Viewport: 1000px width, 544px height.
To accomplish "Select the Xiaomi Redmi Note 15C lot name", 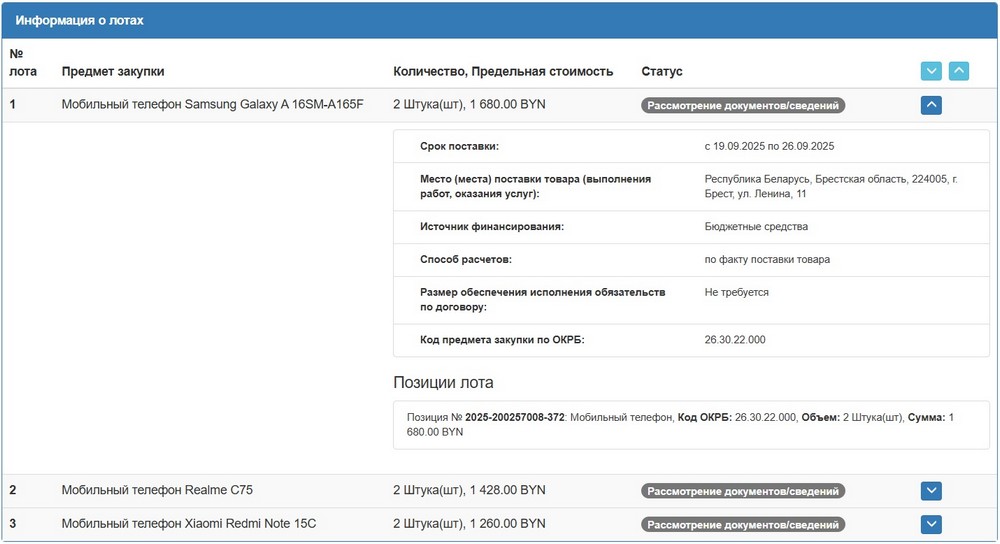I will point(189,523).
